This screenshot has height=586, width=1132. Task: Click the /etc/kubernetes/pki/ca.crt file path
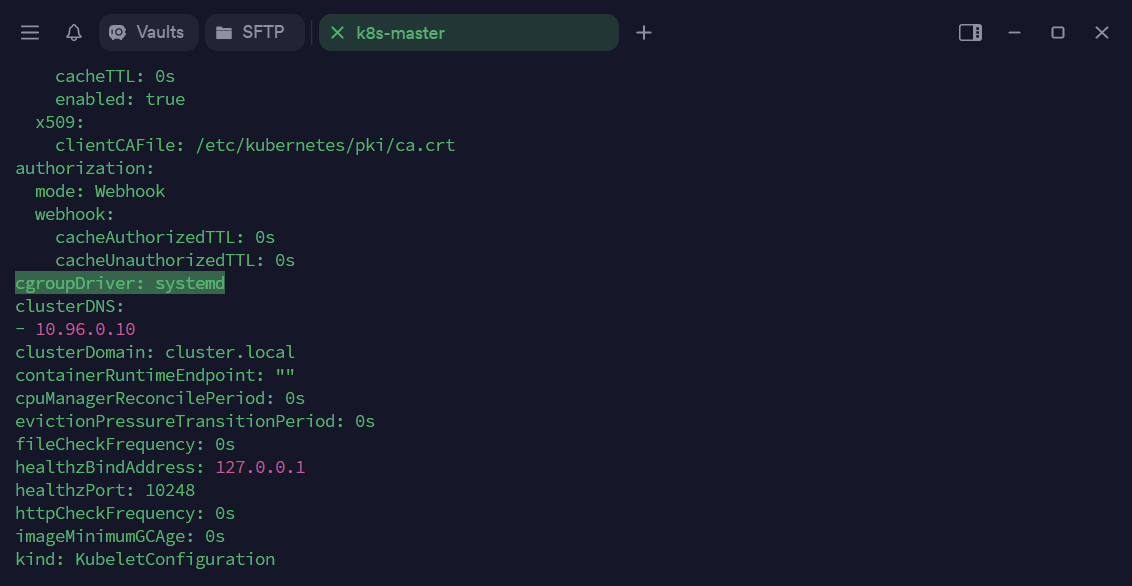325,145
